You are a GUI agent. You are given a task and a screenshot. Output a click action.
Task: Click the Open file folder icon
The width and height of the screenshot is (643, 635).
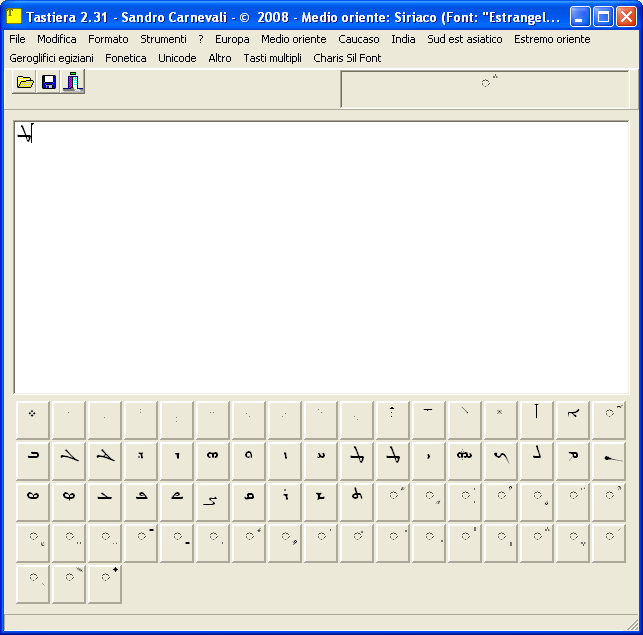point(24,82)
